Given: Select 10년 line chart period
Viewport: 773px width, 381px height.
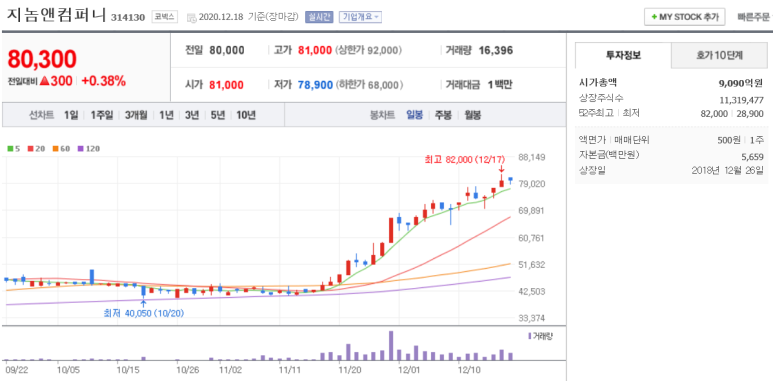Looking at the screenshot, I should pos(246,115).
